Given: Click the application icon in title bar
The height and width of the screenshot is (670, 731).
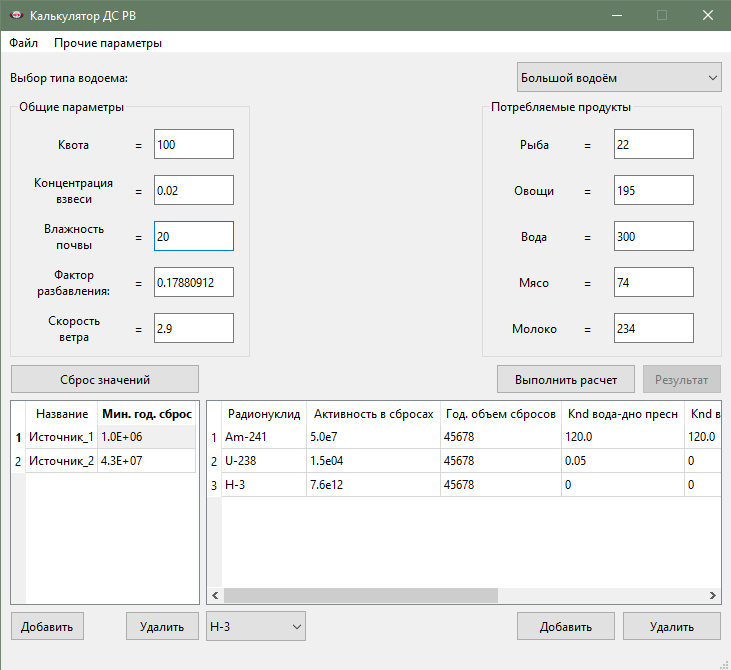Looking at the screenshot, I should pos(15,16).
